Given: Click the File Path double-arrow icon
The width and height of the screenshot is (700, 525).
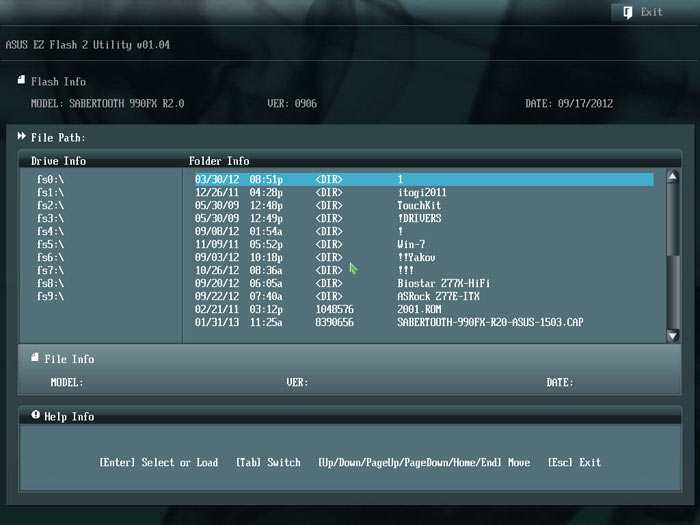Looking at the screenshot, I should coord(21,136).
